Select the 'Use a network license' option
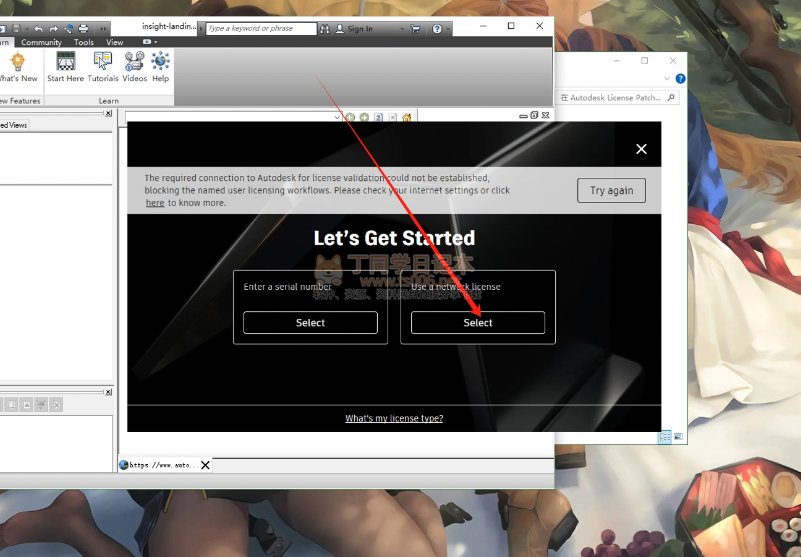The height and width of the screenshot is (557, 801). (478, 322)
